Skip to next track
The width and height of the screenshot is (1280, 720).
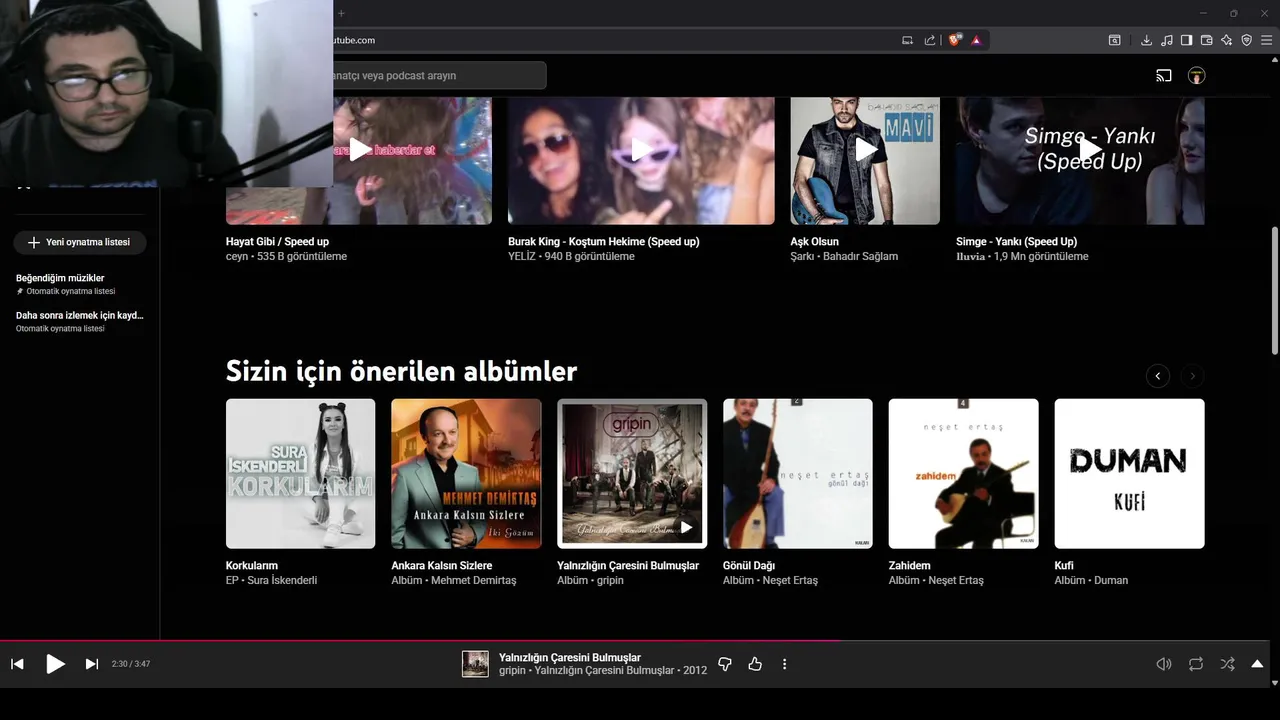92,664
